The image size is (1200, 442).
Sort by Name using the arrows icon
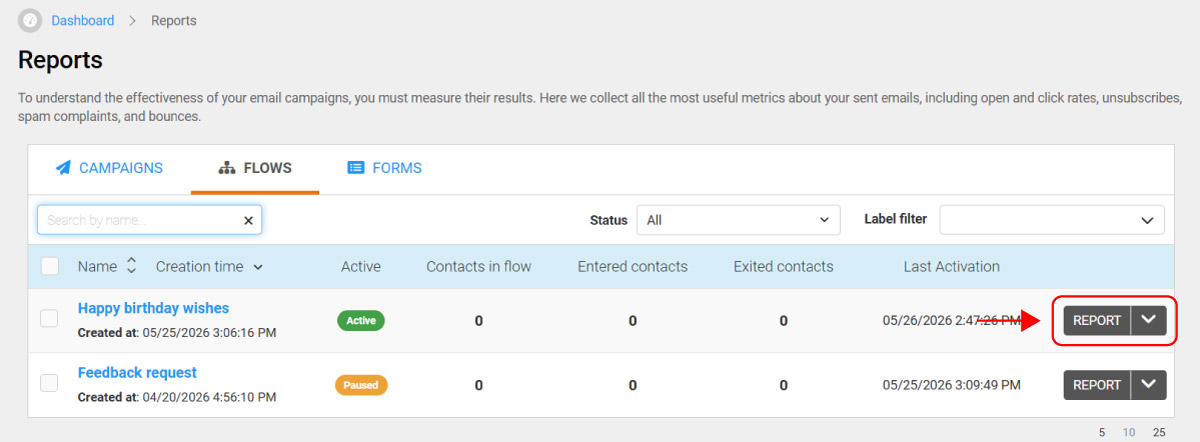click(132, 266)
